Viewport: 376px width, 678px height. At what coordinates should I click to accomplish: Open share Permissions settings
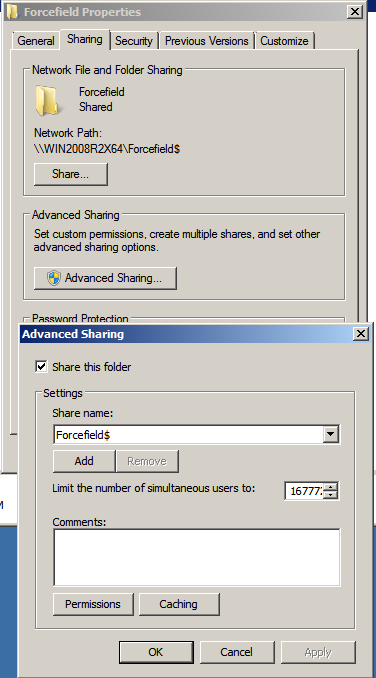(93, 604)
